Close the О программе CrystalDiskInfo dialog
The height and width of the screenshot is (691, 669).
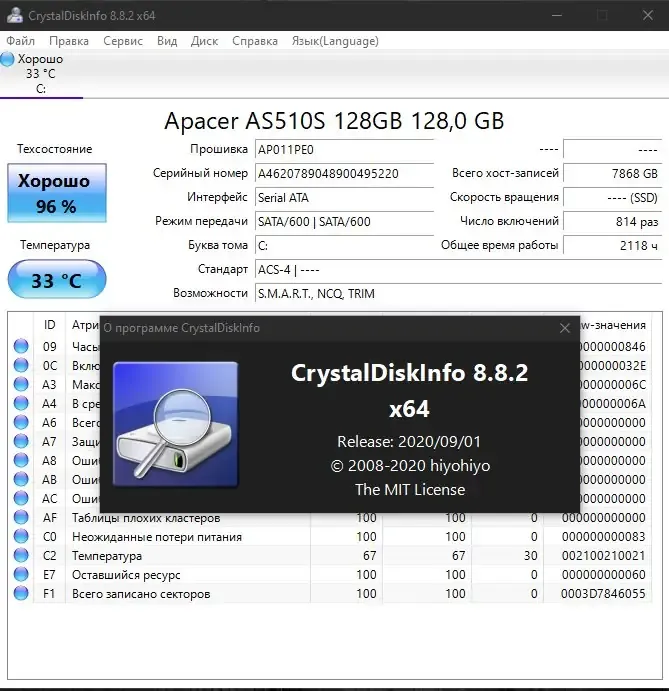[x=565, y=328]
